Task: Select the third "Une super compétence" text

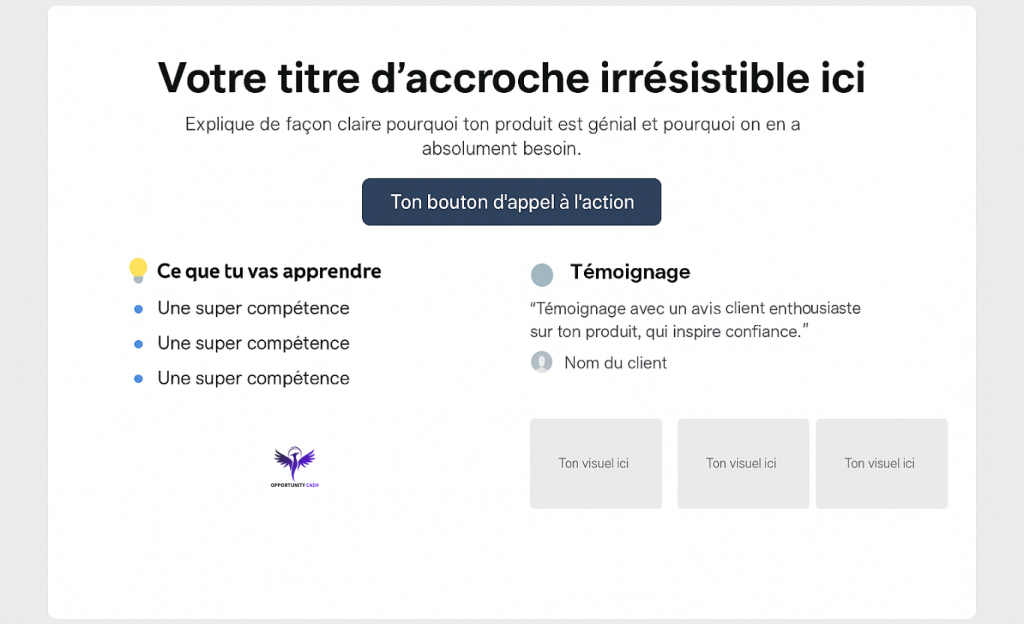Action: tap(253, 378)
